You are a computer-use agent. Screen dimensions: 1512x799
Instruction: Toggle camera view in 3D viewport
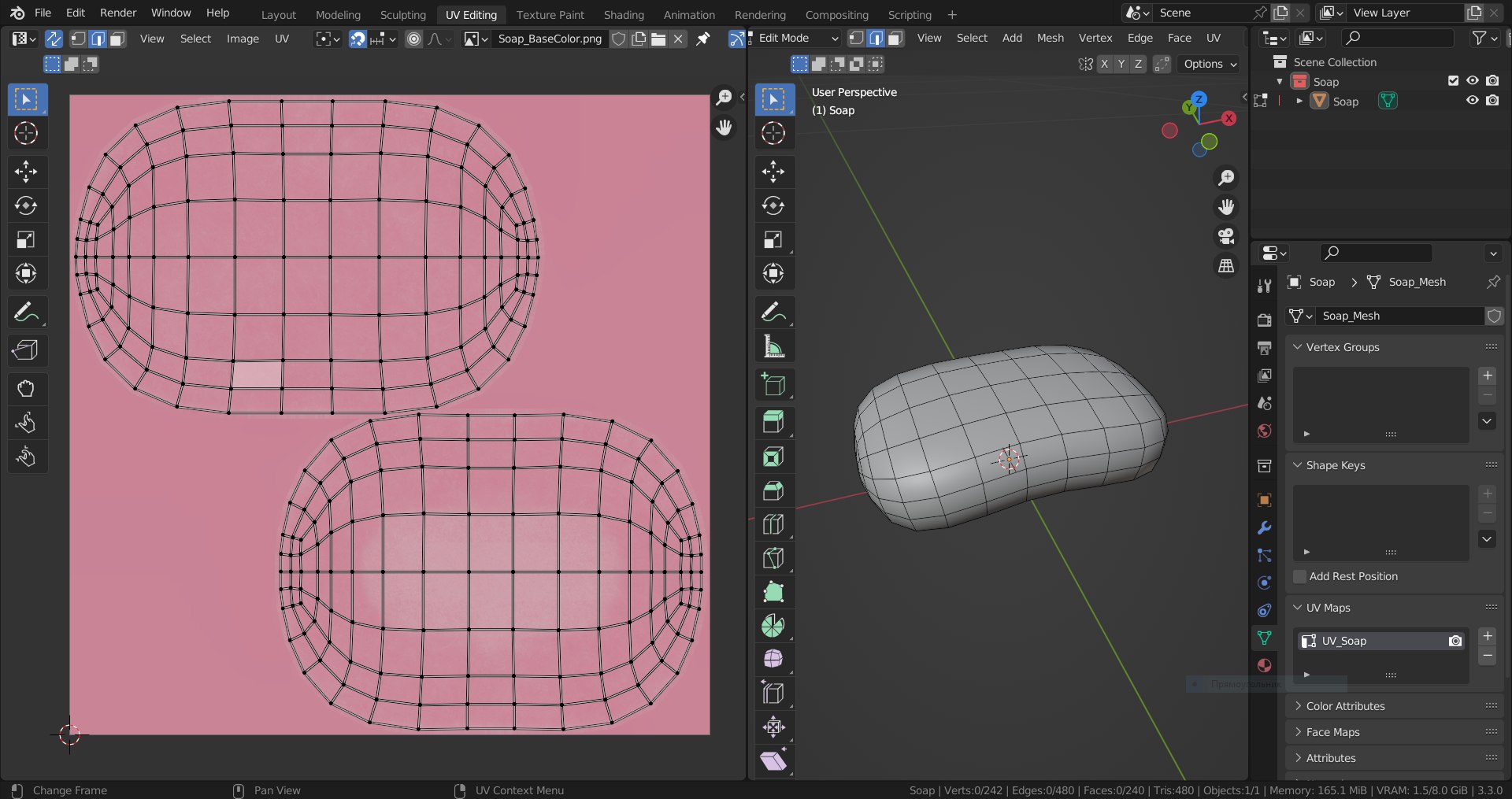(x=1226, y=236)
